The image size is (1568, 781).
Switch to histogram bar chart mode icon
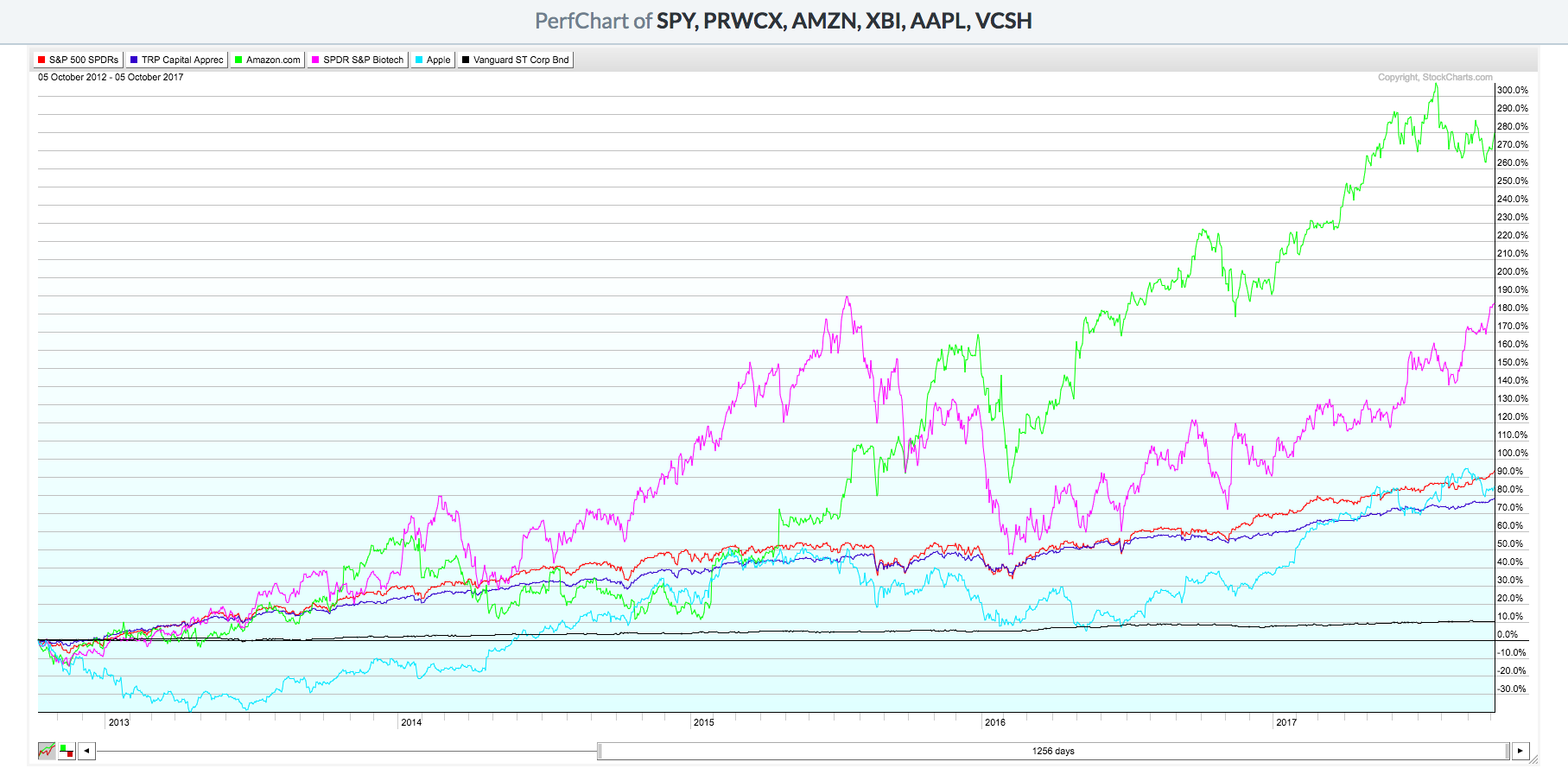[x=67, y=751]
